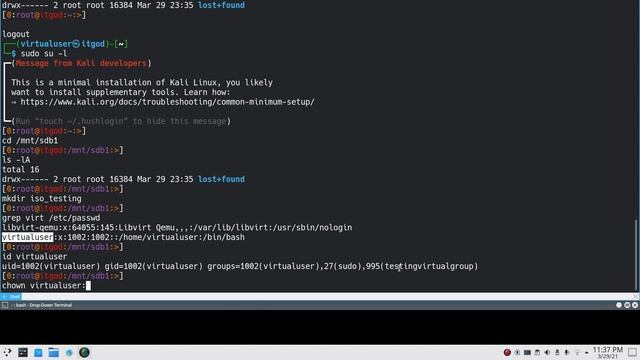This screenshot has height=360, width=640.
Task: Click the chown virtualuser: command line
Action: [44, 286]
